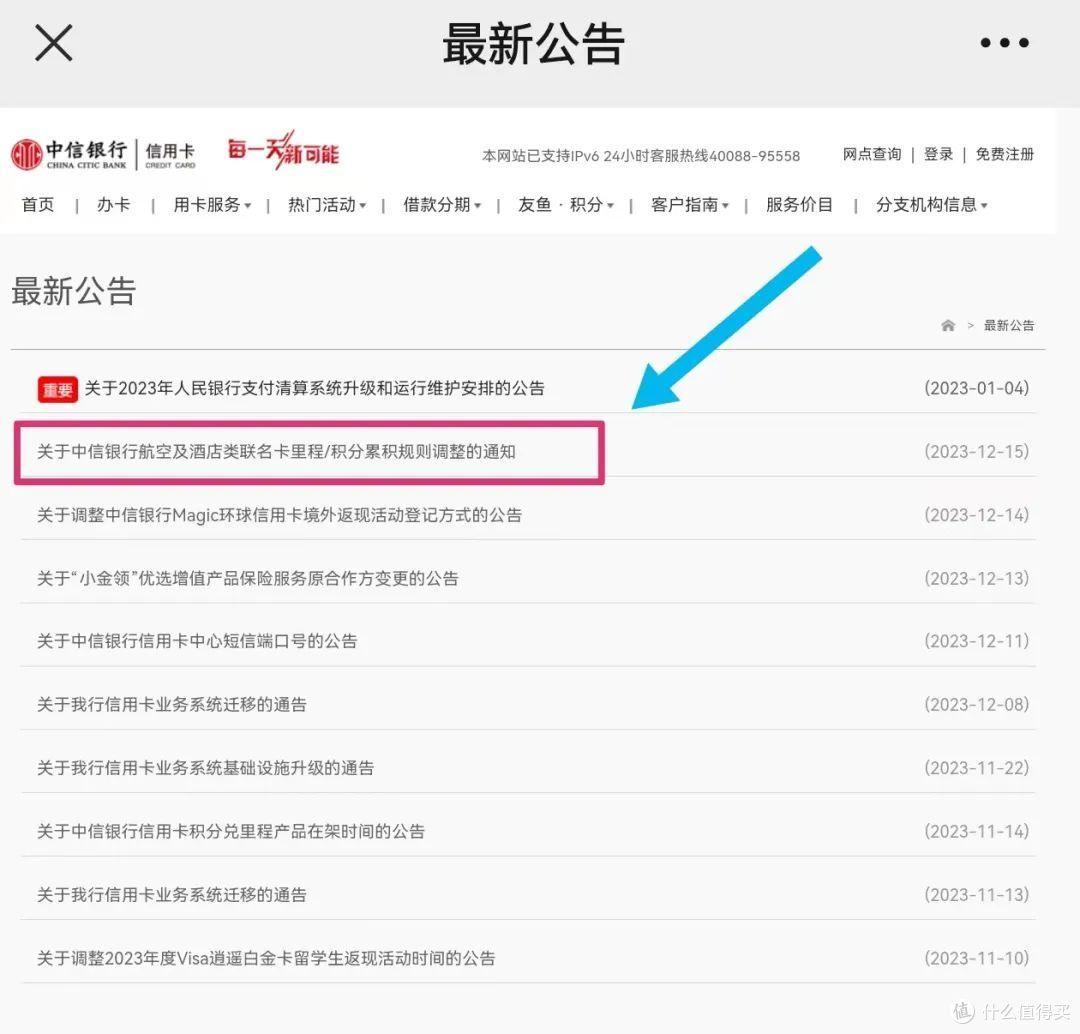Close the page with the X icon

[x=54, y=43]
